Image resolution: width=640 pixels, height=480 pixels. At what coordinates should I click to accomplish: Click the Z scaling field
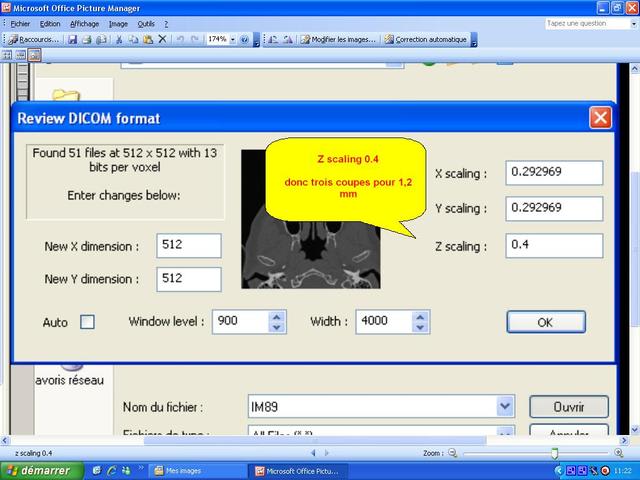(554, 246)
